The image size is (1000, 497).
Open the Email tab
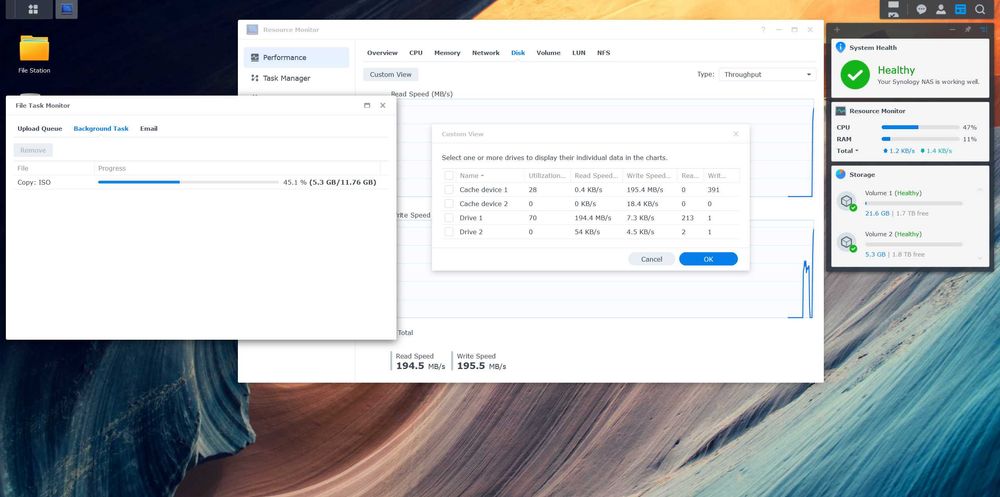click(149, 128)
